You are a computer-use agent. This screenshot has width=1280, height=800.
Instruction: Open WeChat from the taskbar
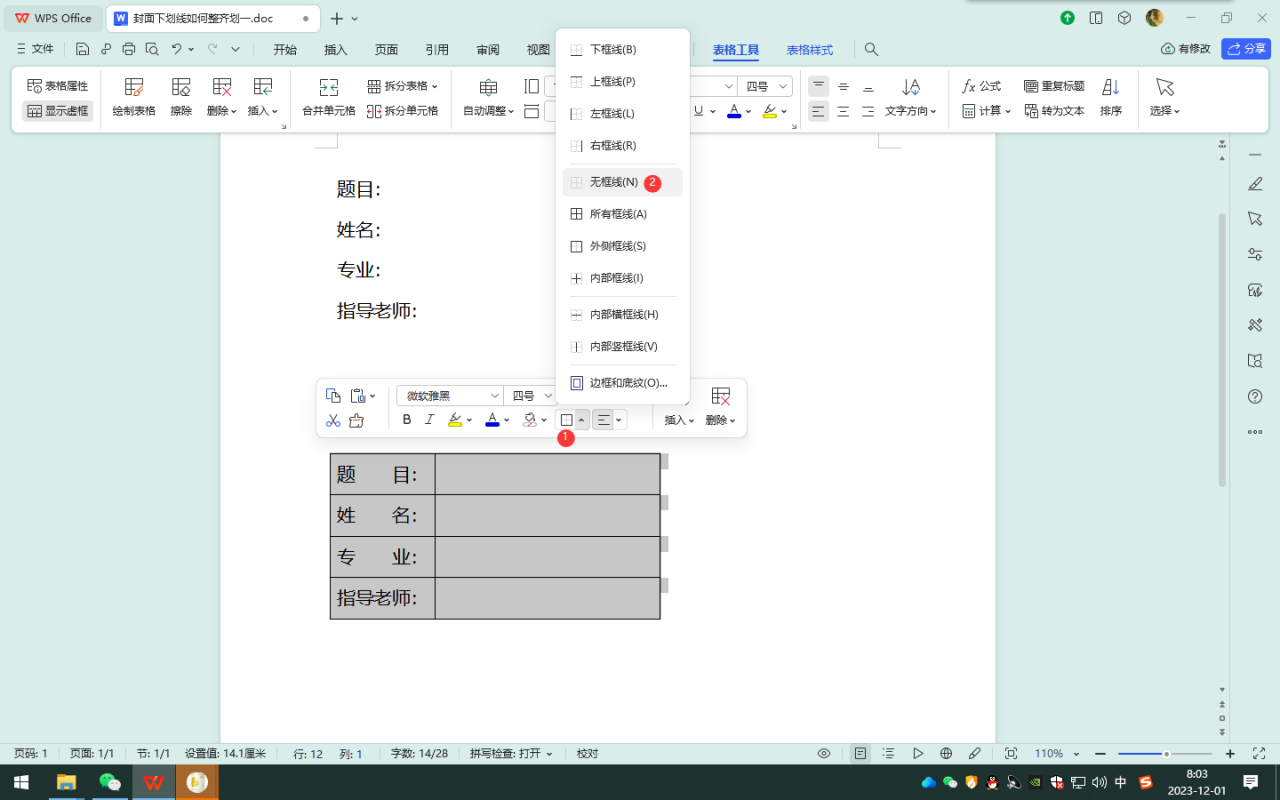[109, 782]
